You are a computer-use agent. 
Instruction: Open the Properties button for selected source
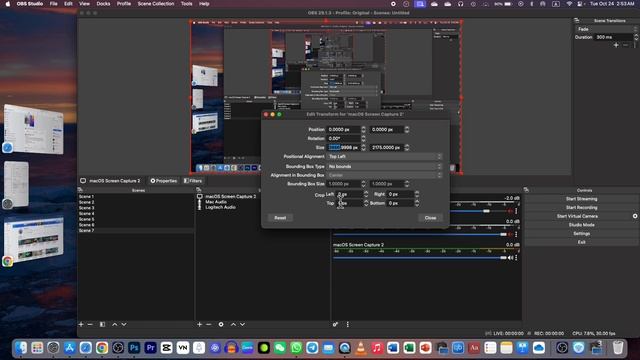point(164,180)
